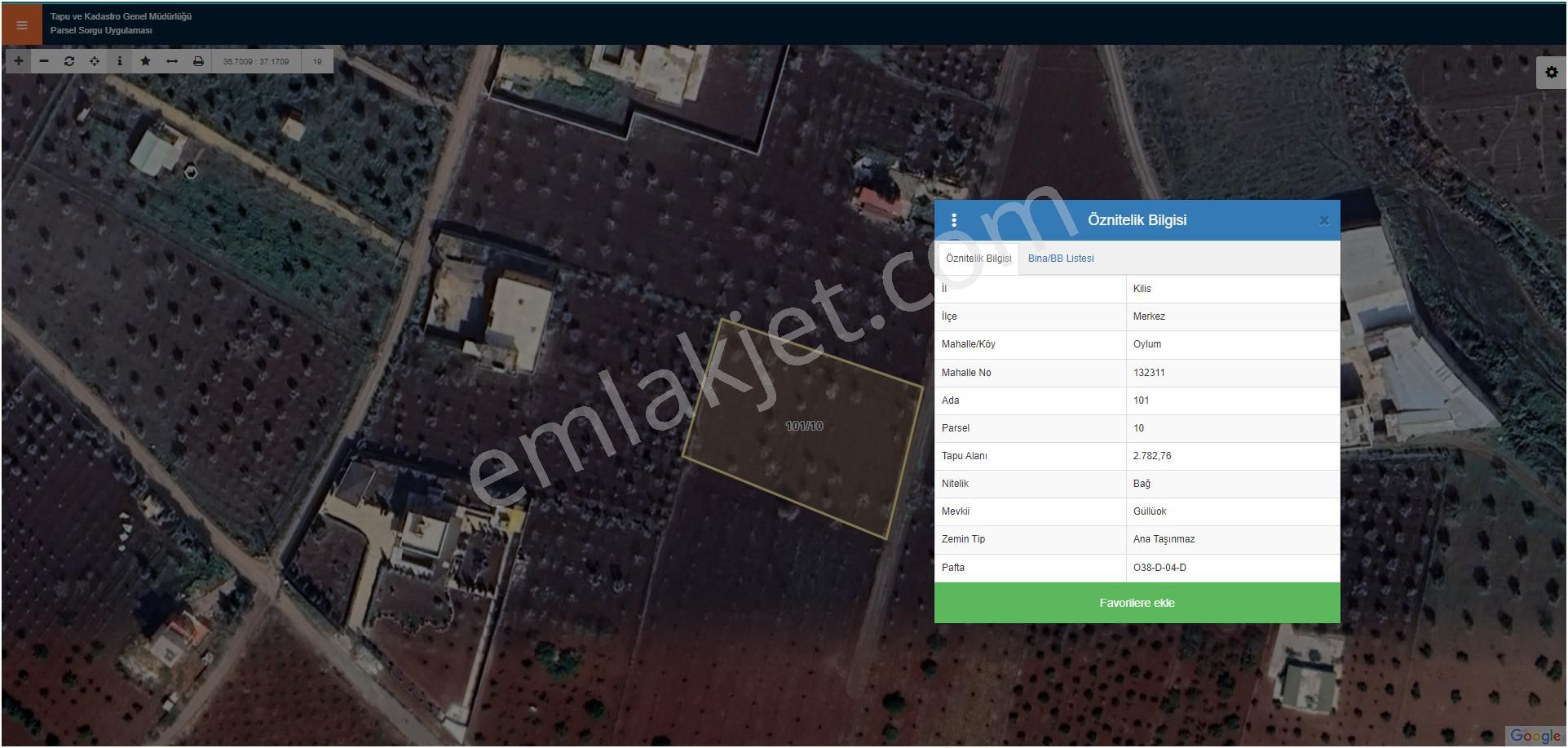Select the parcel label 101/10 on map
The image size is (1568, 748).
click(x=804, y=426)
